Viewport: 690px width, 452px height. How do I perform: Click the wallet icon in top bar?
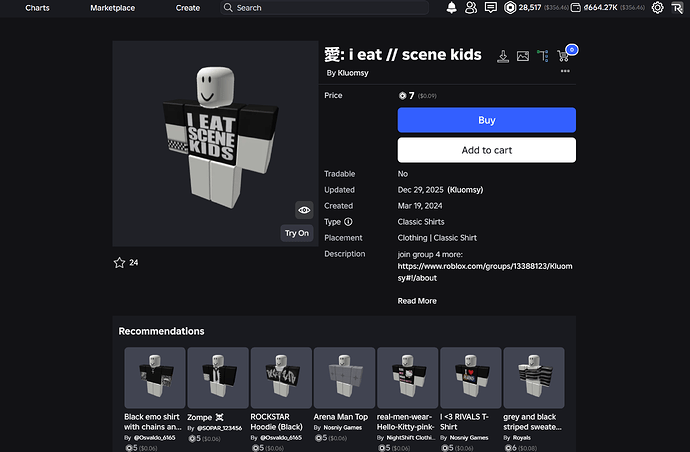(576, 7)
